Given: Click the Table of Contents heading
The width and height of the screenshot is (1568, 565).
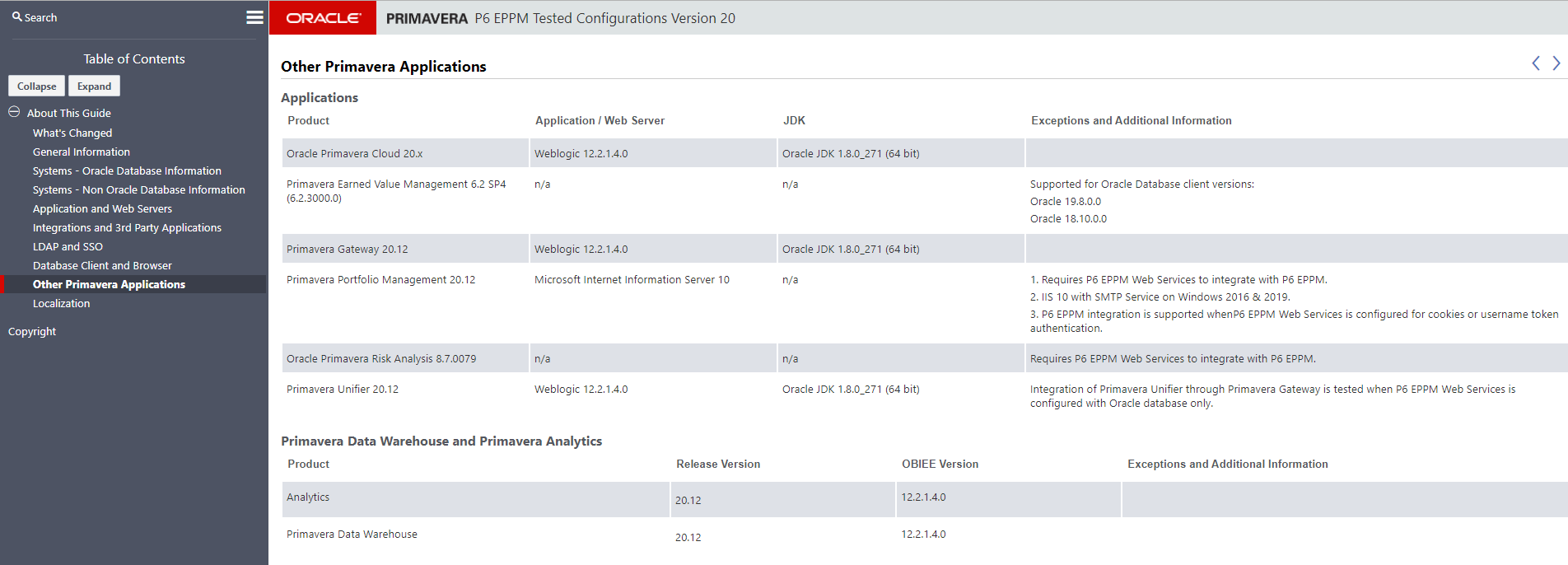Looking at the screenshot, I should 134,58.
